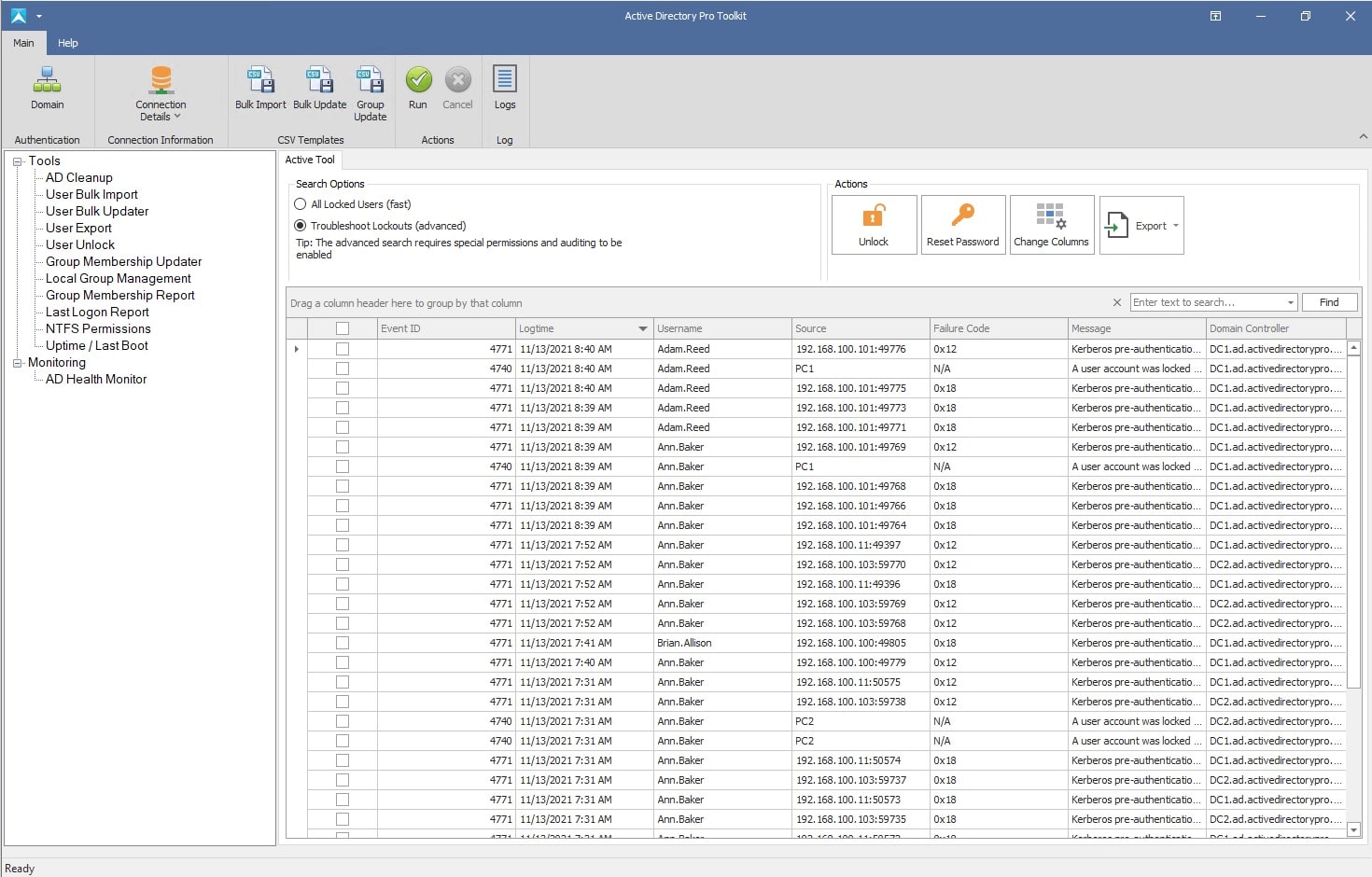Open the search text history dropdown arrow
1372x877 pixels.
coord(1291,302)
